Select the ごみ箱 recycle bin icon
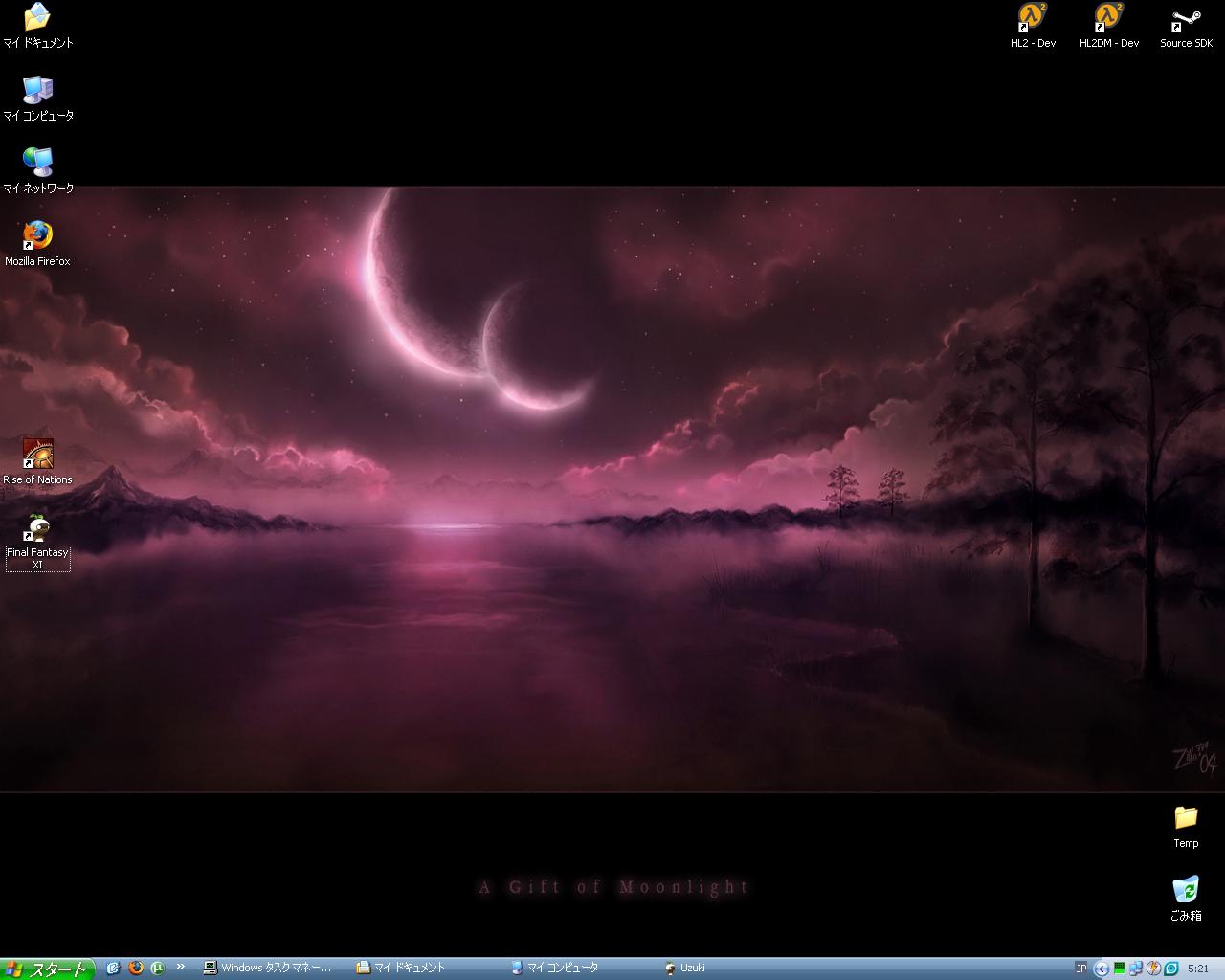This screenshot has height=980, width=1225. (x=1186, y=890)
